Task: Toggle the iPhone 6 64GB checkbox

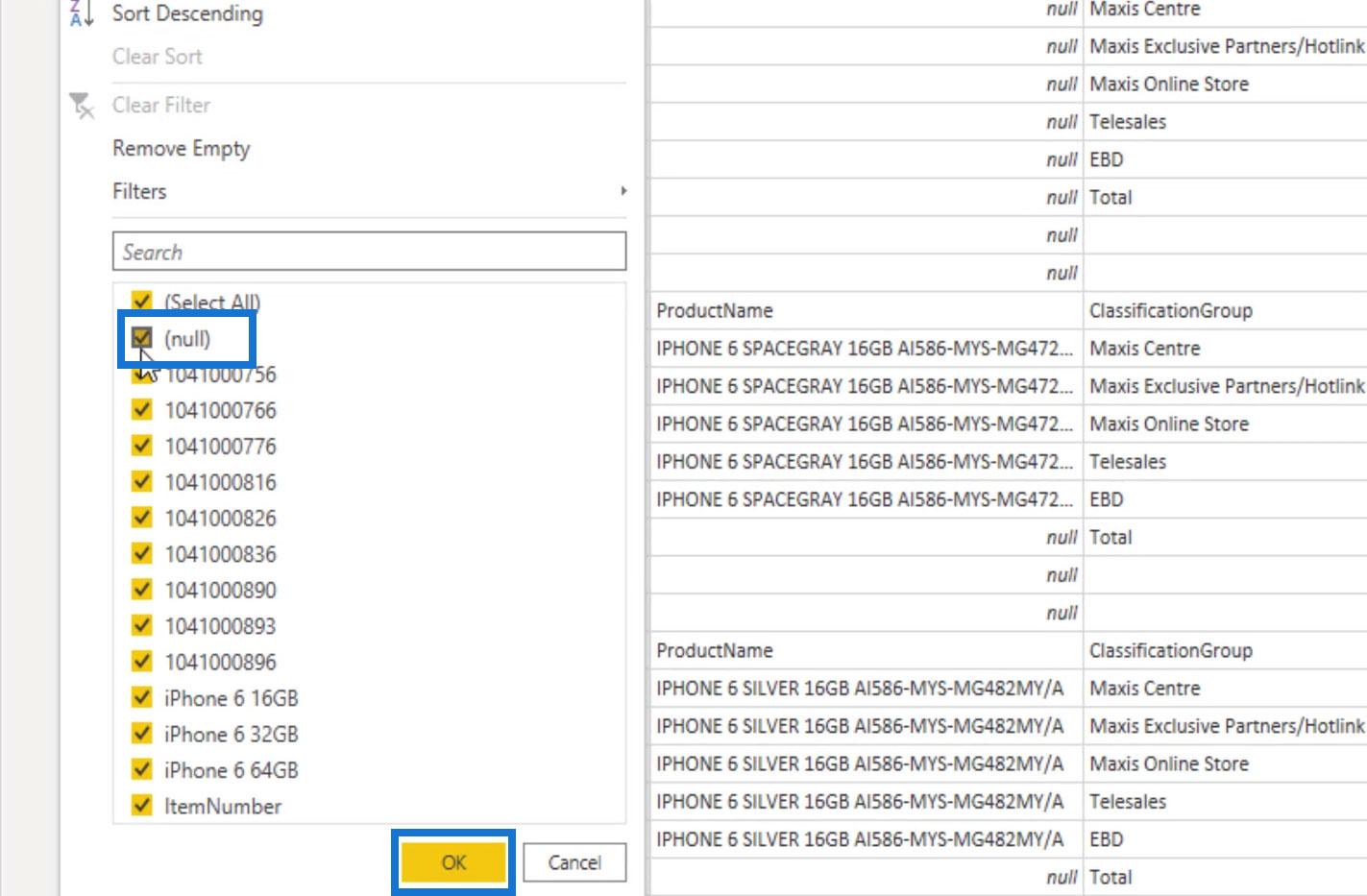Action: click(x=142, y=769)
